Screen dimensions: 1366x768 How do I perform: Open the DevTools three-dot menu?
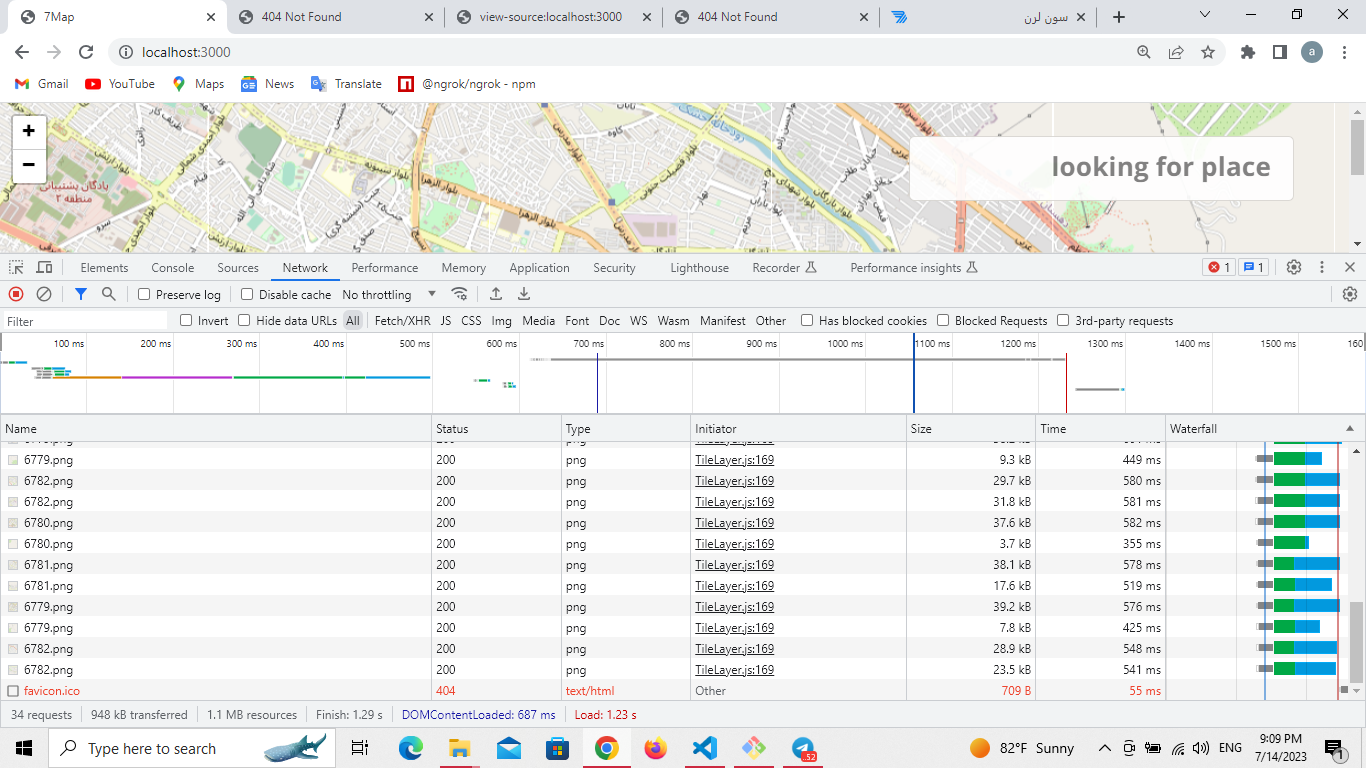pos(1322,267)
